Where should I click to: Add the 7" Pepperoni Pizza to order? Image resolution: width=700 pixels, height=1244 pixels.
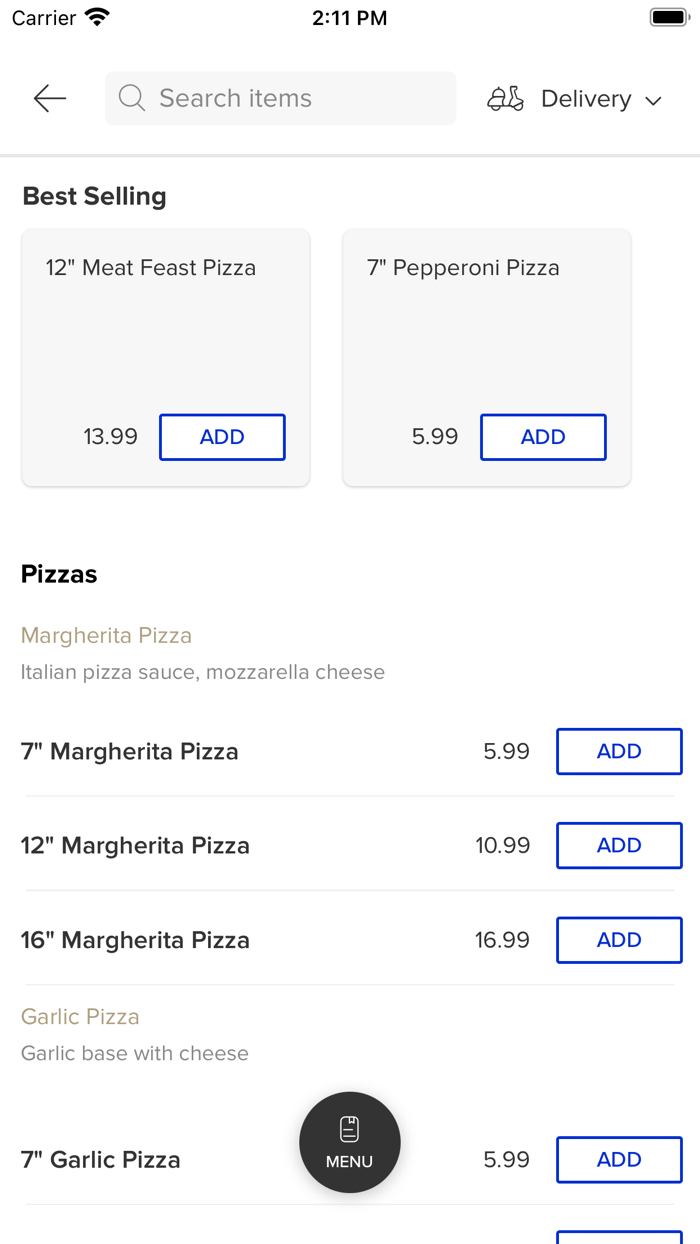coord(543,437)
